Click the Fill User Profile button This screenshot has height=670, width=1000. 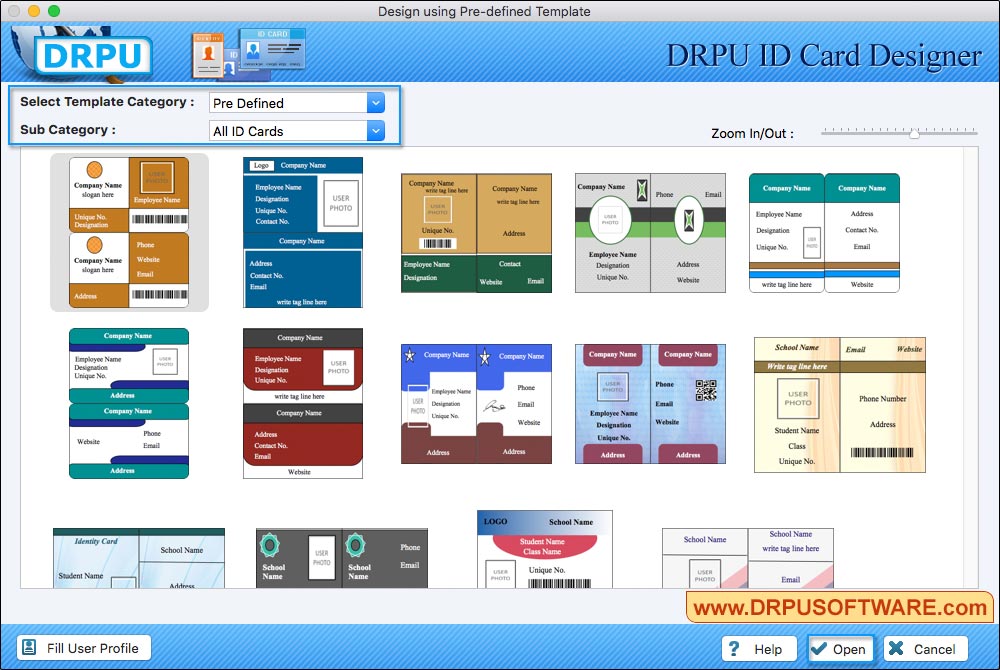(x=85, y=648)
